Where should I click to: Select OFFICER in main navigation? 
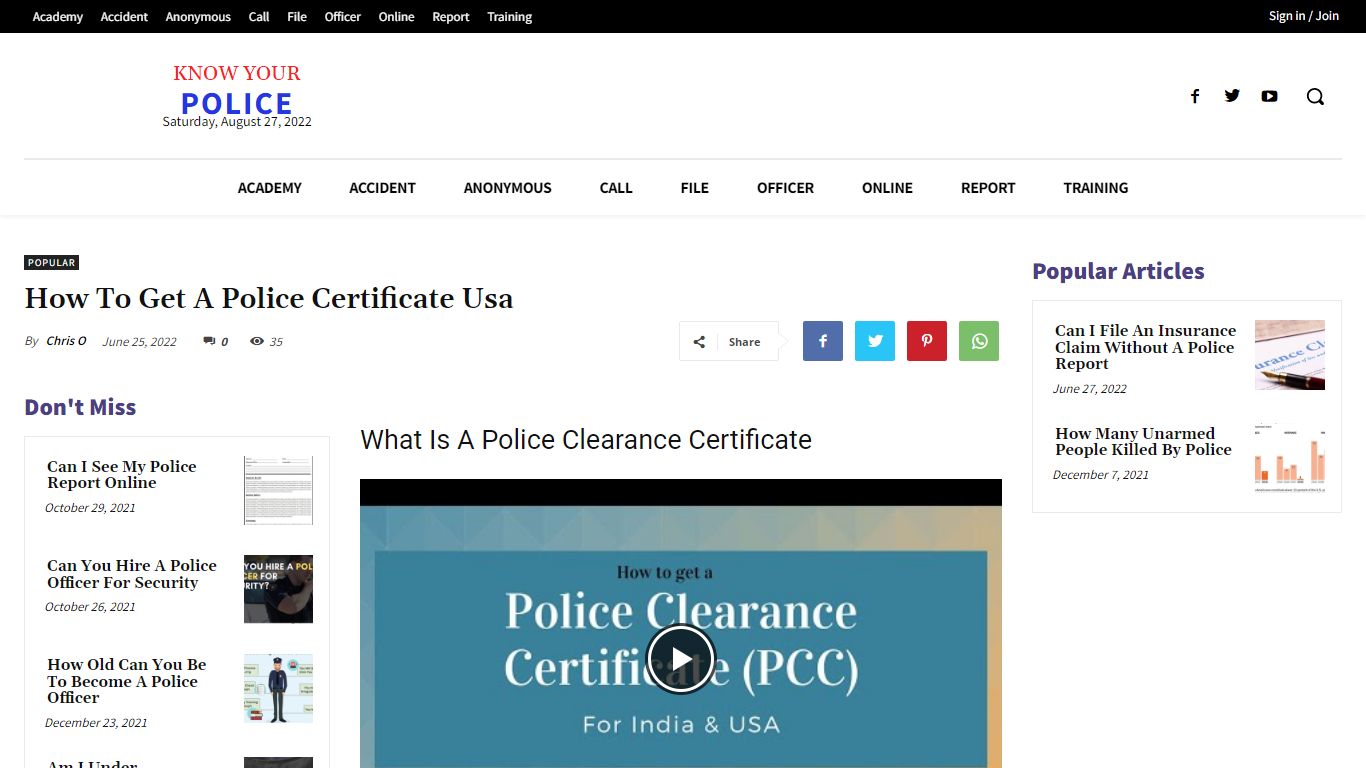[x=785, y=188]
